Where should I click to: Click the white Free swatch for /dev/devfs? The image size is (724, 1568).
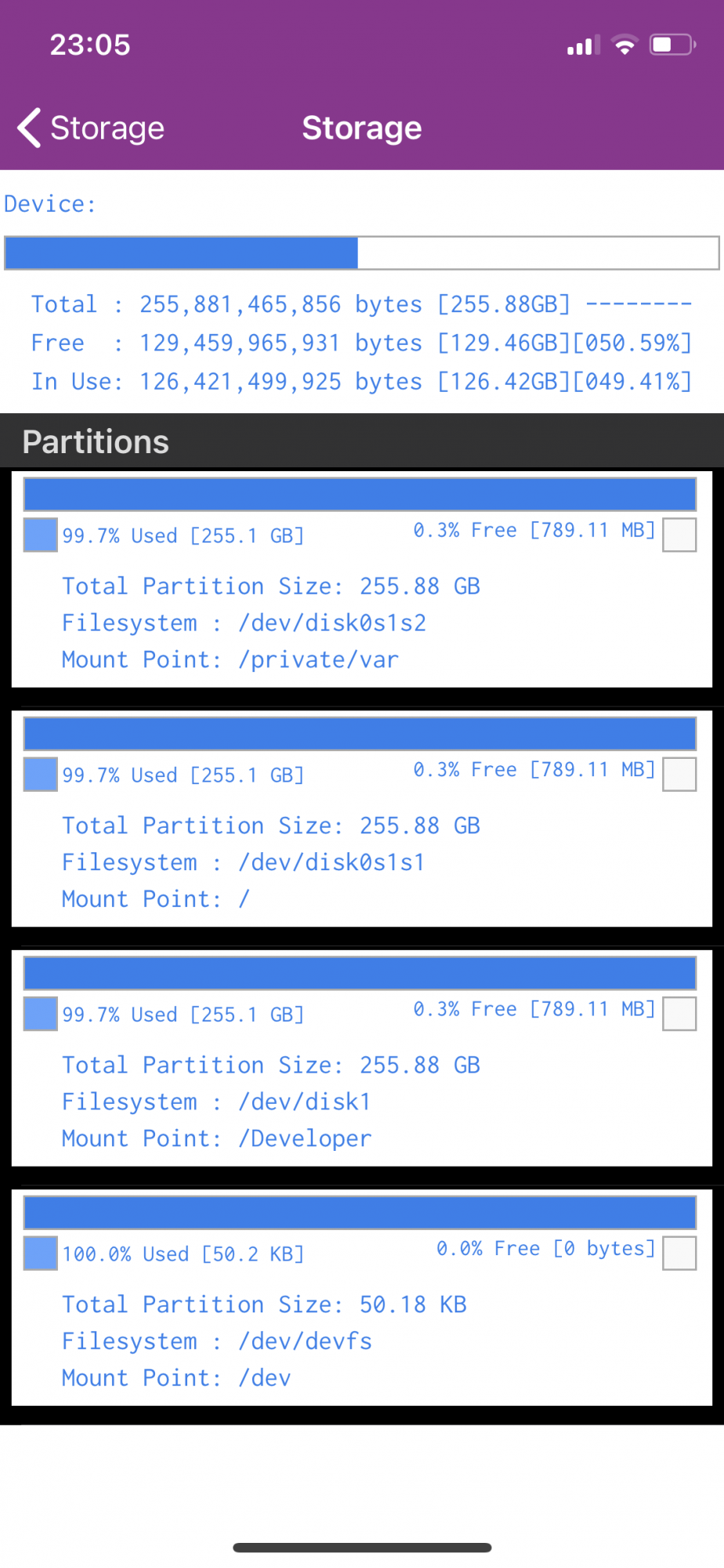click(679, 1253)
